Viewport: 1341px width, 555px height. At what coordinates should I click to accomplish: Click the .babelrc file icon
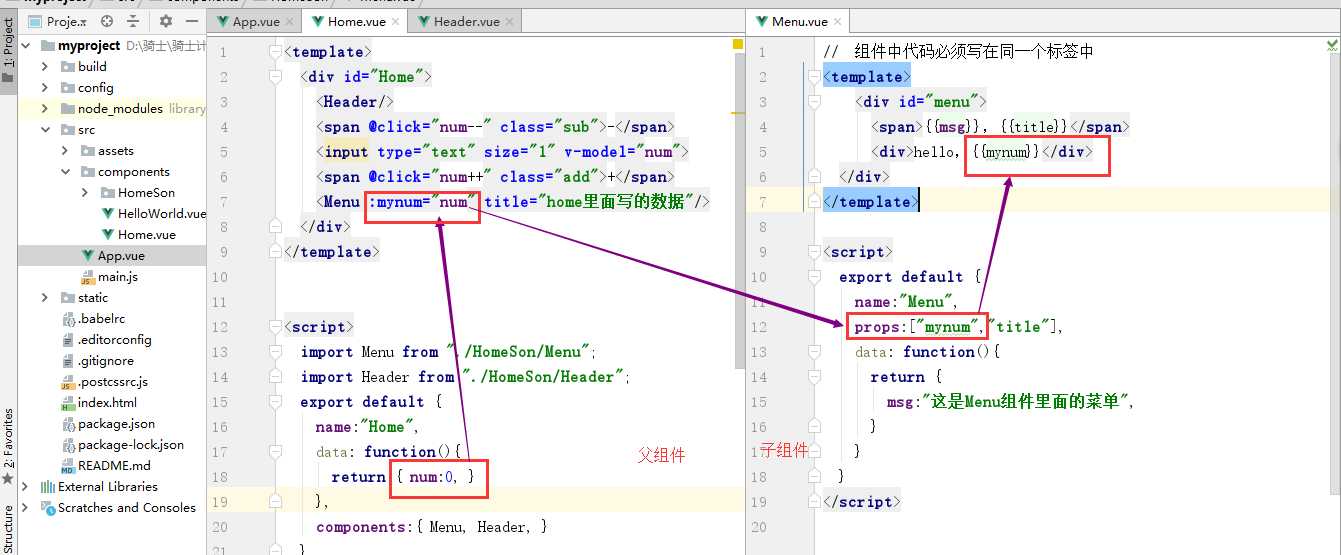(x=67, y=319)
